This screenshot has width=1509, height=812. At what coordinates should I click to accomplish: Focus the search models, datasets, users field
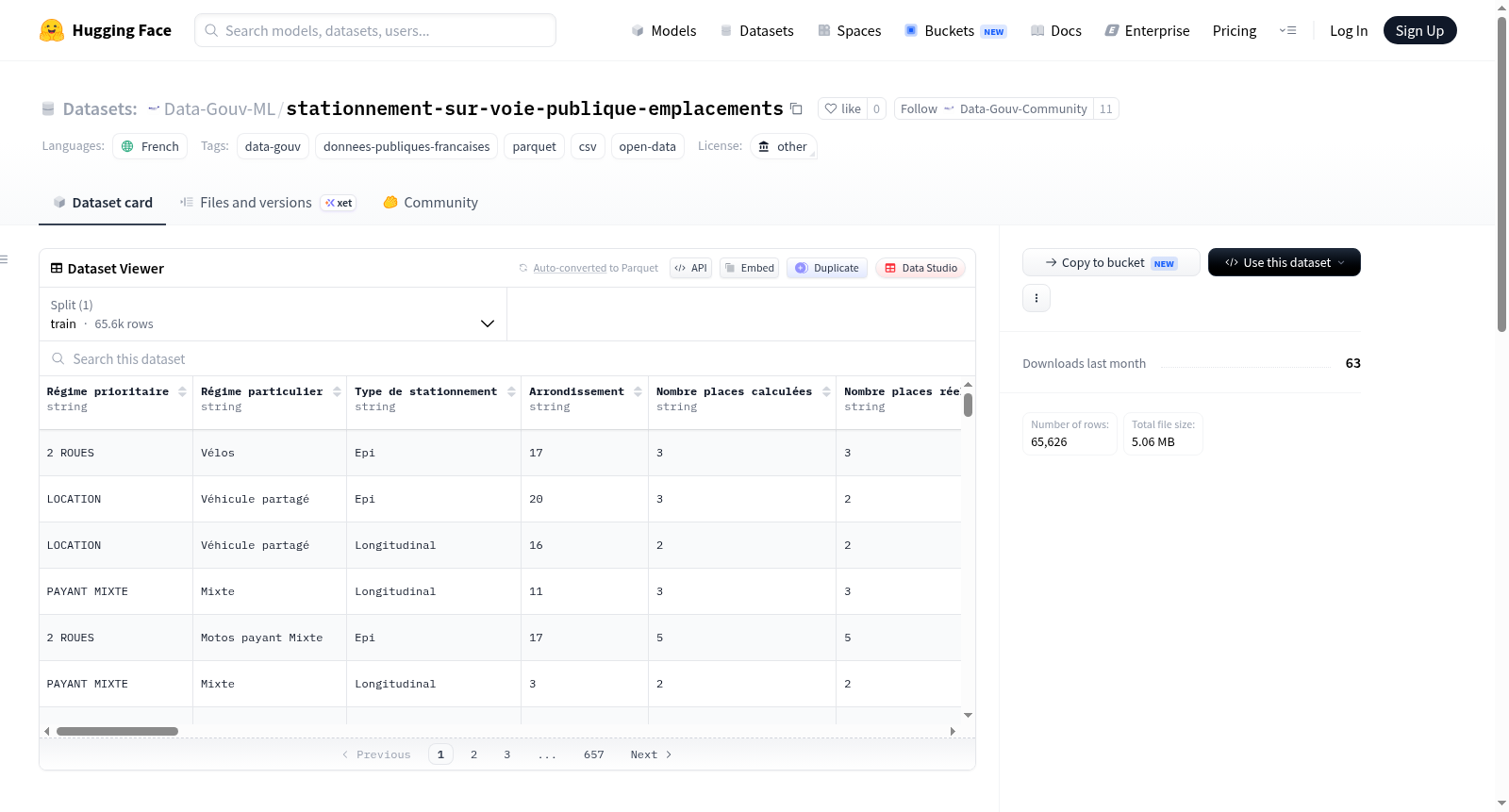pyautogui.click(x=375, y=30)
